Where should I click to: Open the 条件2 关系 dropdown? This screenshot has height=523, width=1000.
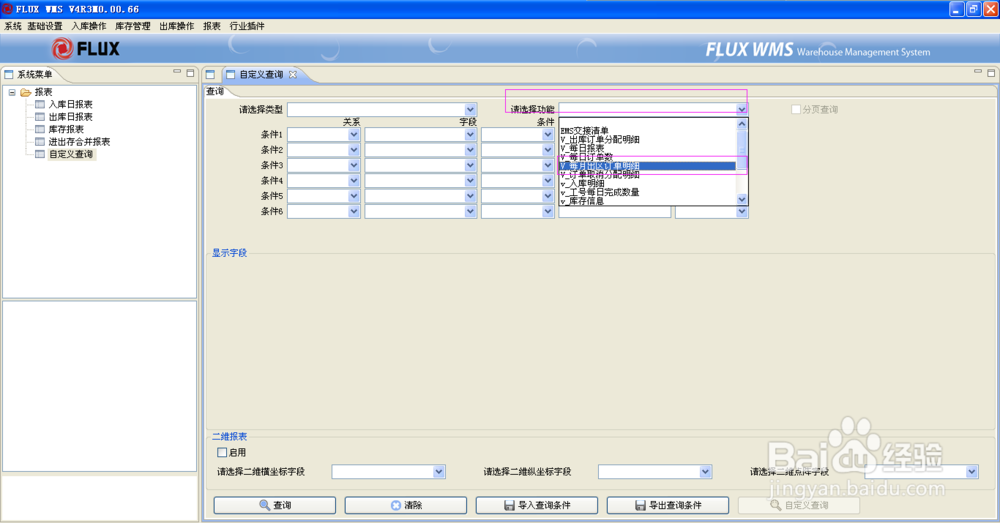click(x=354, y=150)
